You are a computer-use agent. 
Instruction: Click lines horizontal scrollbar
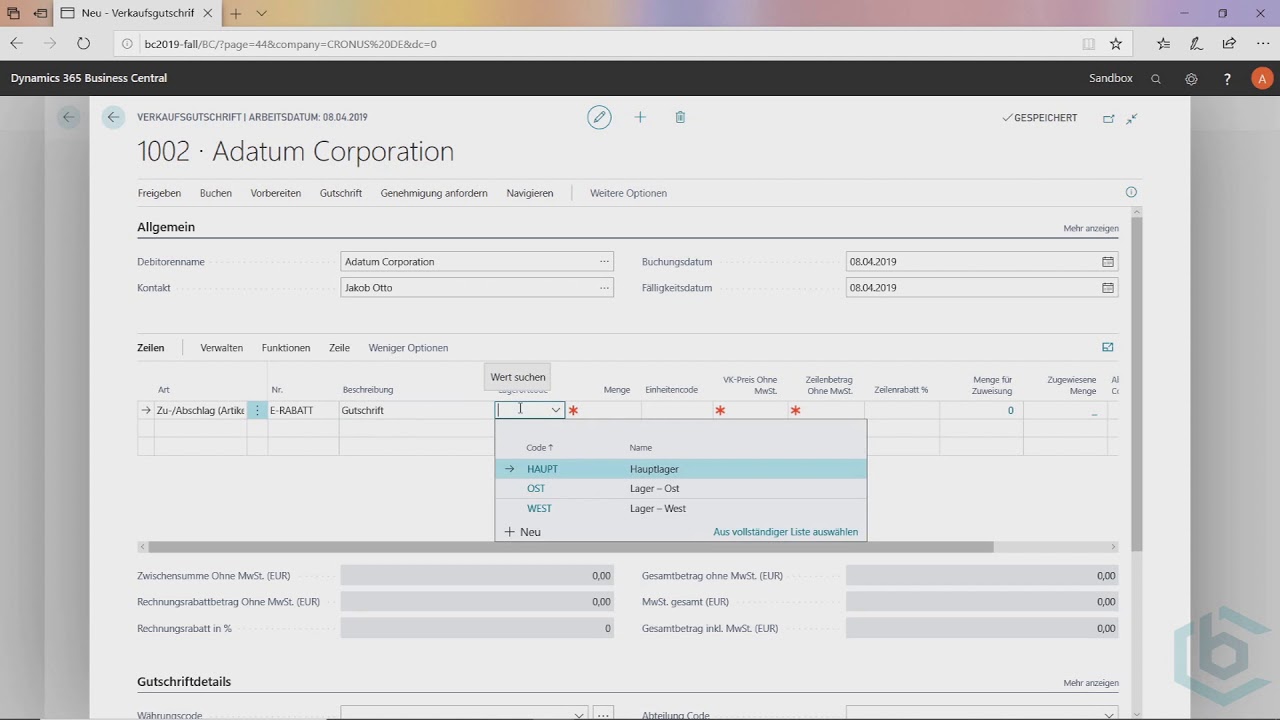click(571, 547)
